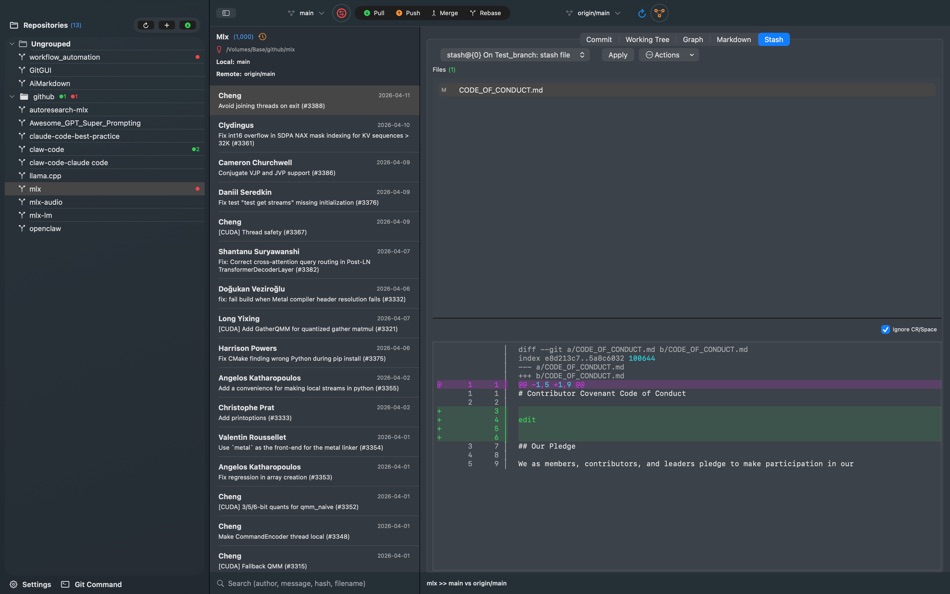Open the Actions dropdown menu
Image resolution: width=950 pixels, height=594 pixels.
click(668, 55)
